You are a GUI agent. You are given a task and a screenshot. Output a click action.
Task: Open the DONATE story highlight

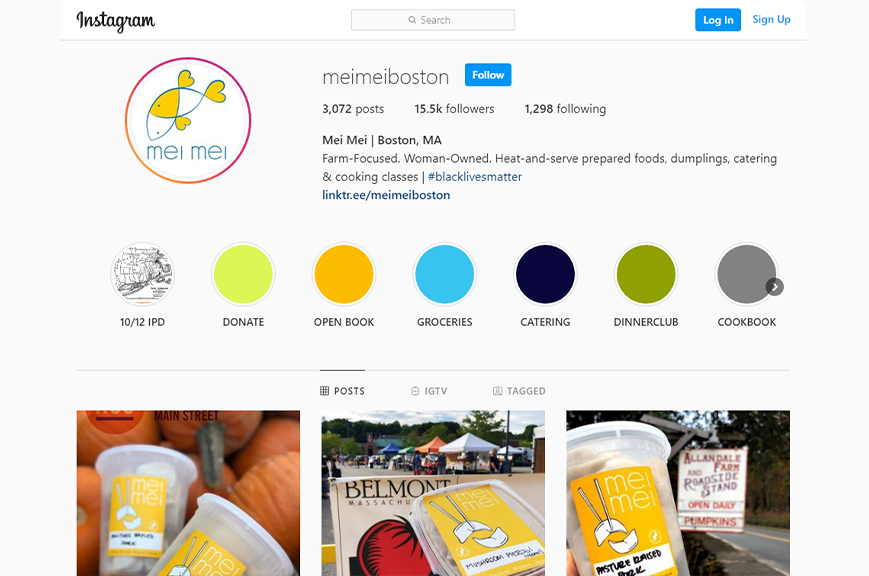243,274
